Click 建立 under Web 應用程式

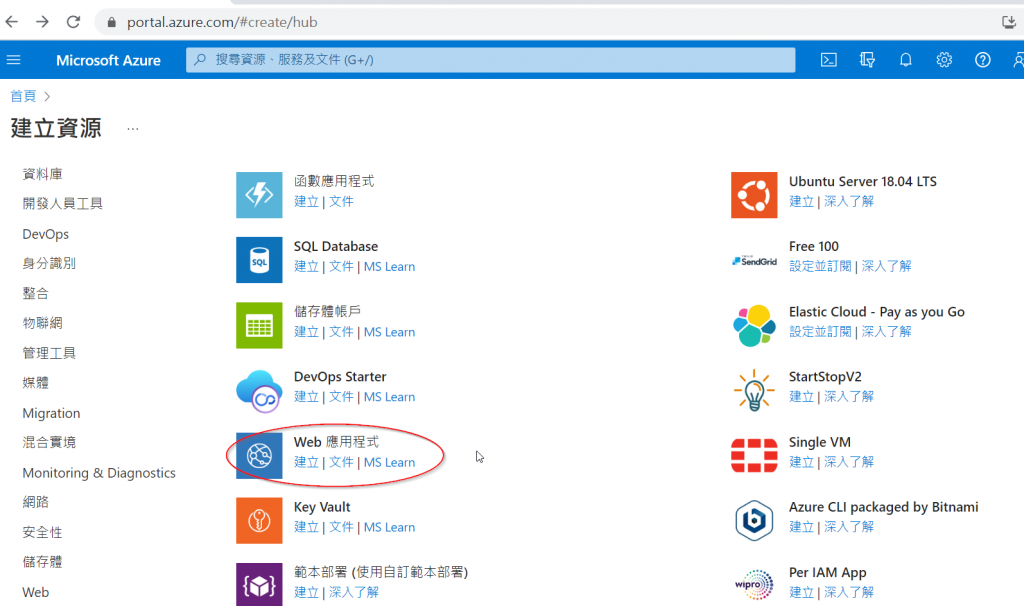[306, 462]
